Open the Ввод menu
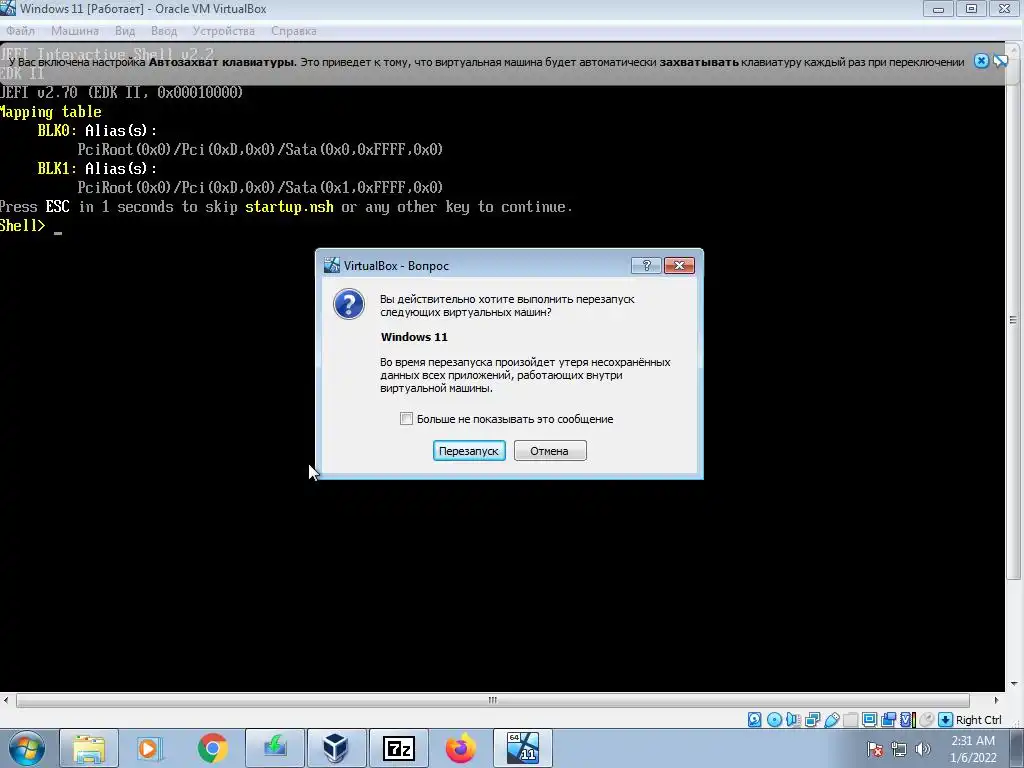The image size is (1024, 768). coord(163,31)
